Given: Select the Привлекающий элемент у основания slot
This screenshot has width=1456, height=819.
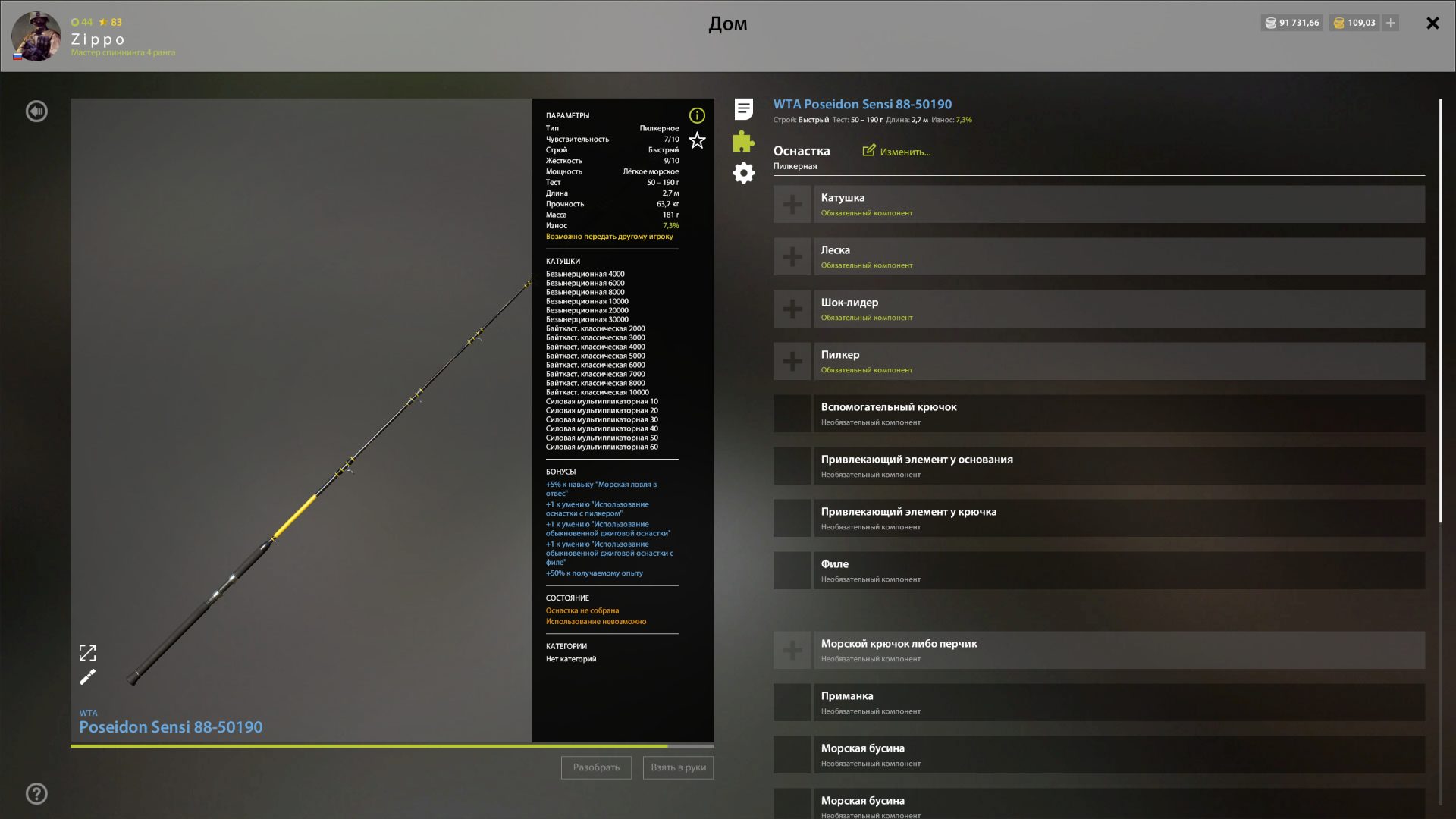Looking at the screenshot, I should (x=1099, y=466).
